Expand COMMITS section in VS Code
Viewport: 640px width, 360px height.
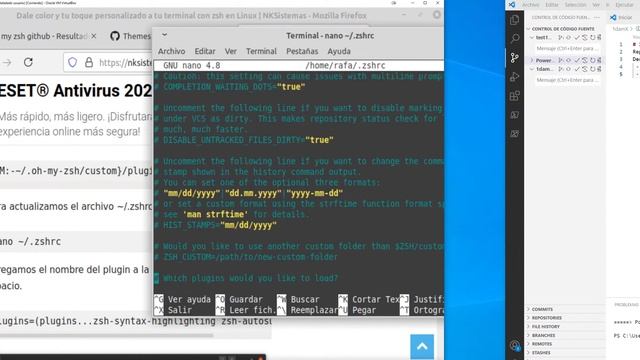542,309
